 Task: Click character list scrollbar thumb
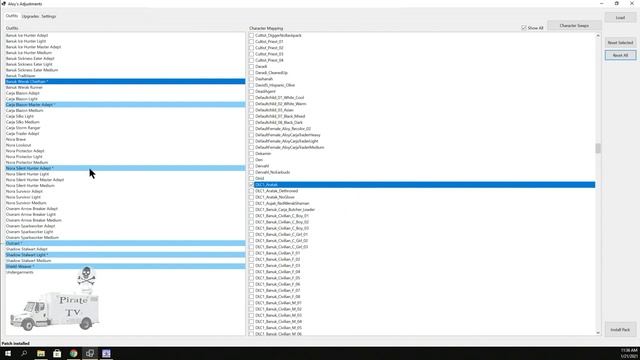pos(598,149)
